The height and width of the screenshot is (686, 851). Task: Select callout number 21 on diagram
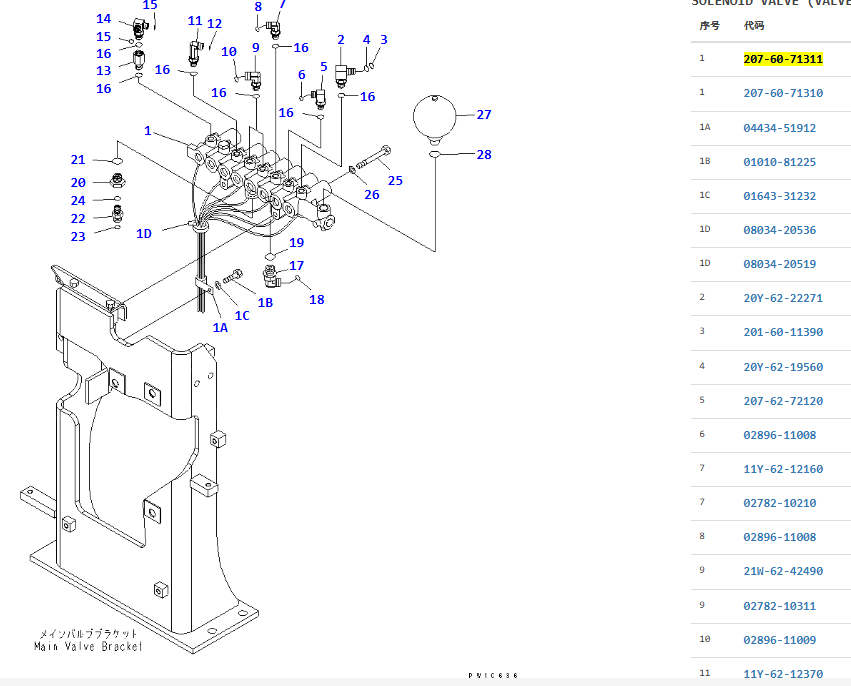coord(78,160)
